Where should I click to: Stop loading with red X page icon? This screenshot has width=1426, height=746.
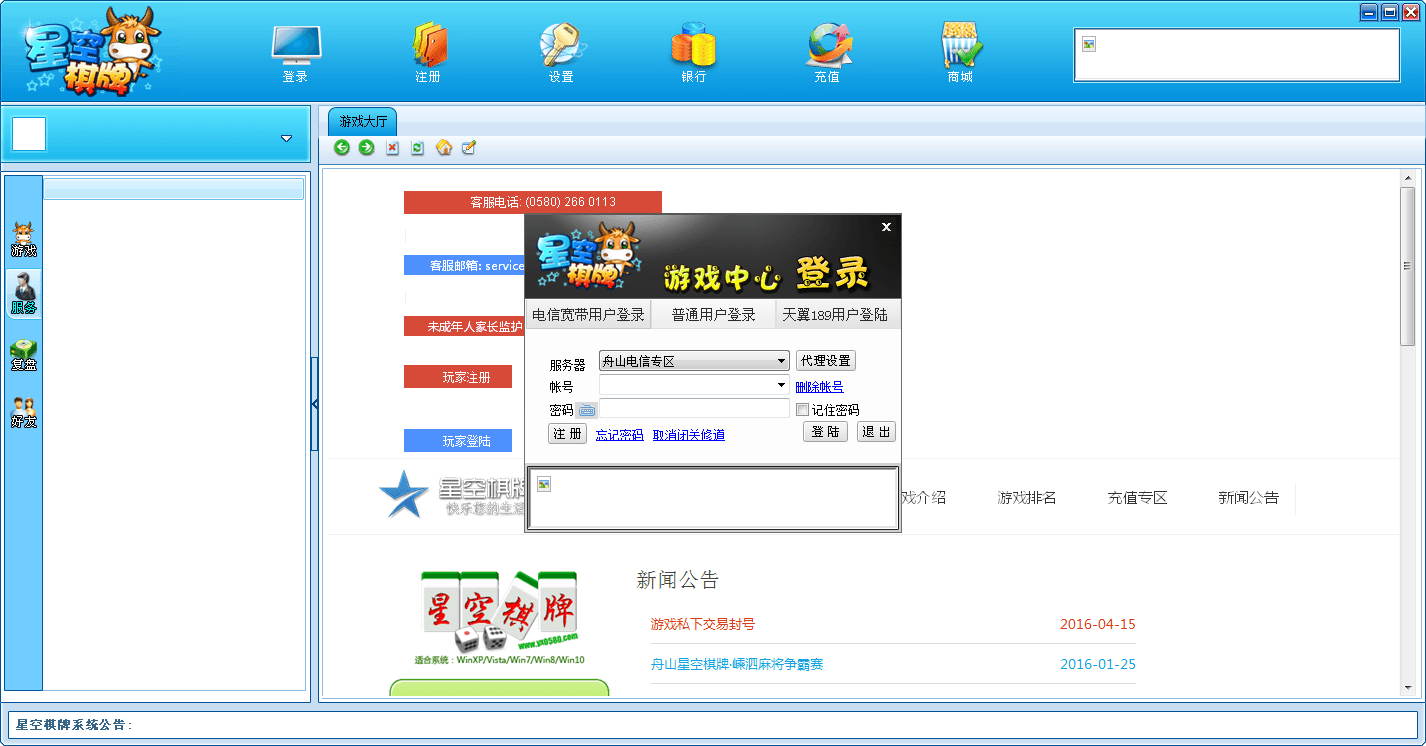tap(392, 148)
